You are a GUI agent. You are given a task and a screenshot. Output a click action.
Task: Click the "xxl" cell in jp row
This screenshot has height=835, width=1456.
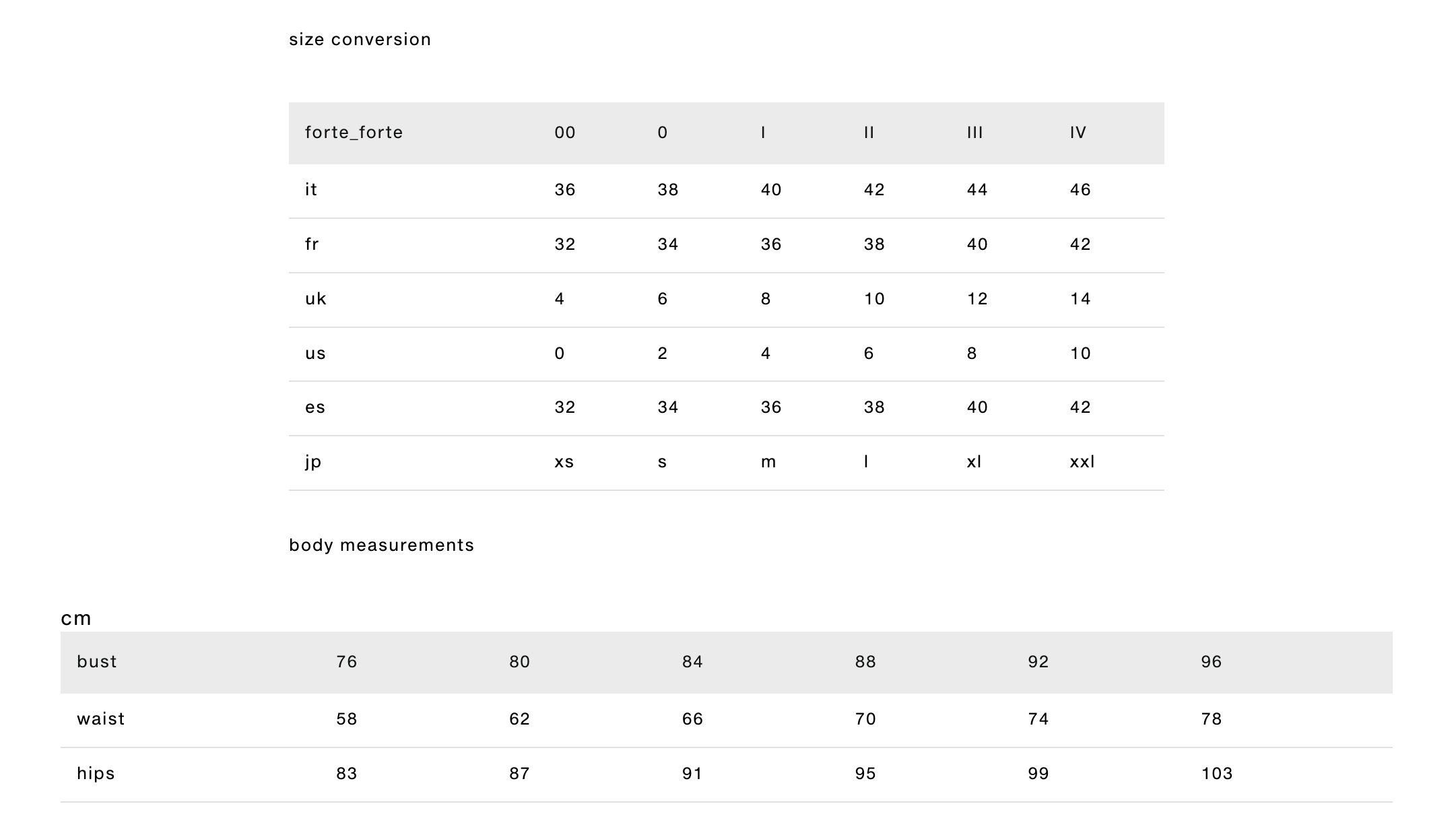tap(1082, 462)
